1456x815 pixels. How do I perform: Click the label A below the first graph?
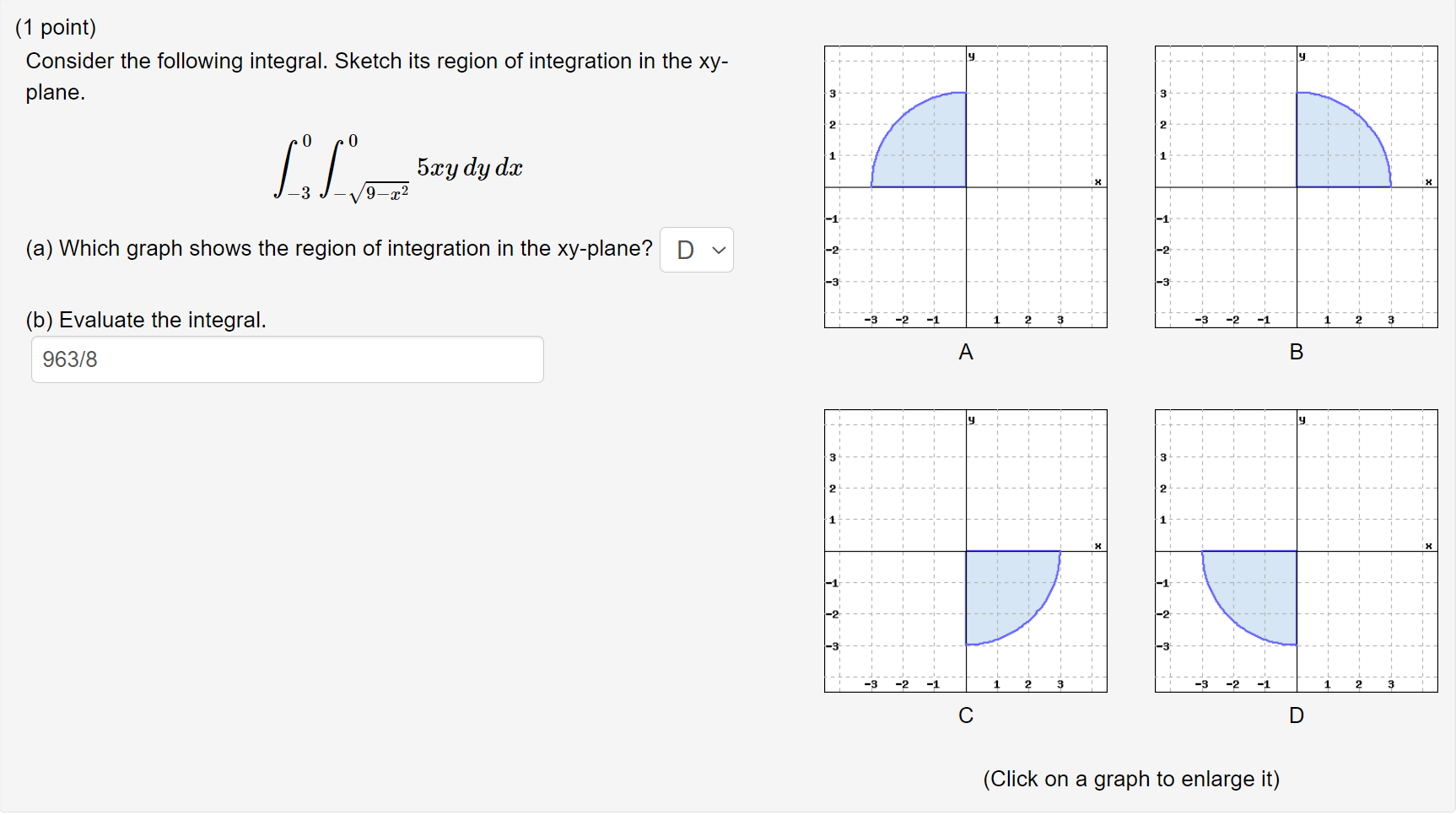[965, 353]
